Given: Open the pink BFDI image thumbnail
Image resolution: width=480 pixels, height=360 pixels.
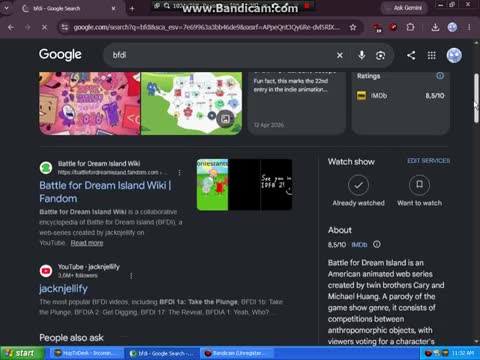Looking at the screenshot, I should 89,104.
